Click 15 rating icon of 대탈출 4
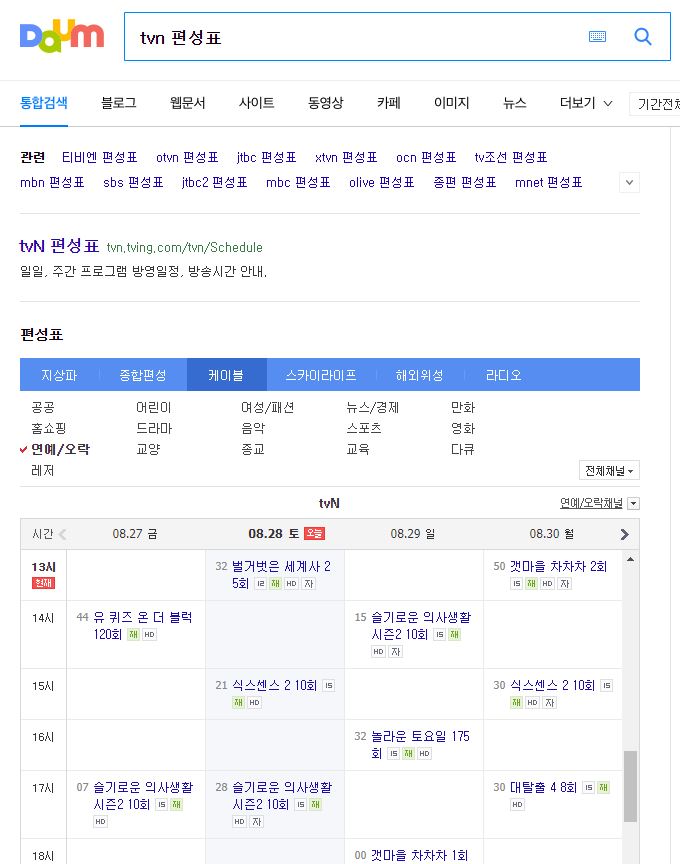 [x=589, y=787]
